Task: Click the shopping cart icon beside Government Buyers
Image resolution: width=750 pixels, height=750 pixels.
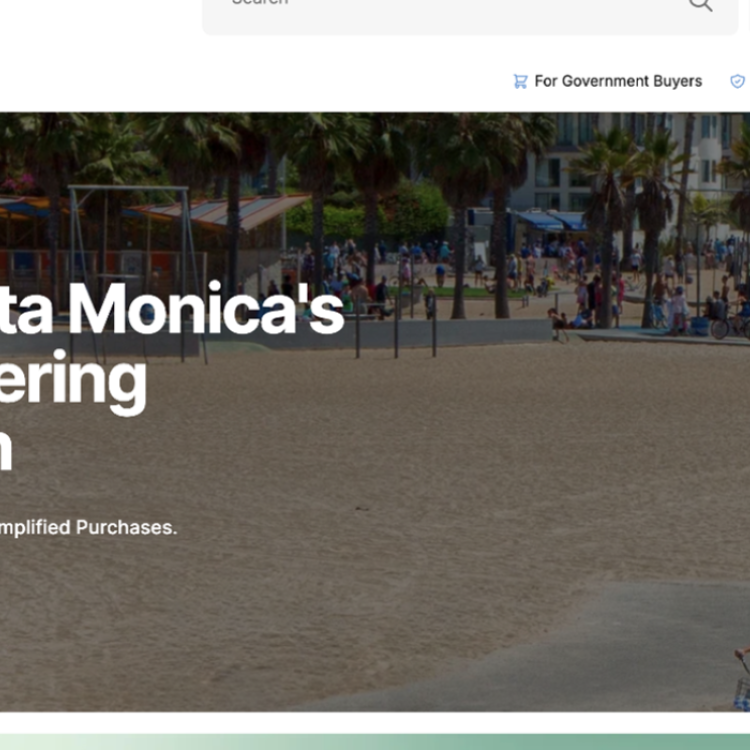Action: coord(520,81)
